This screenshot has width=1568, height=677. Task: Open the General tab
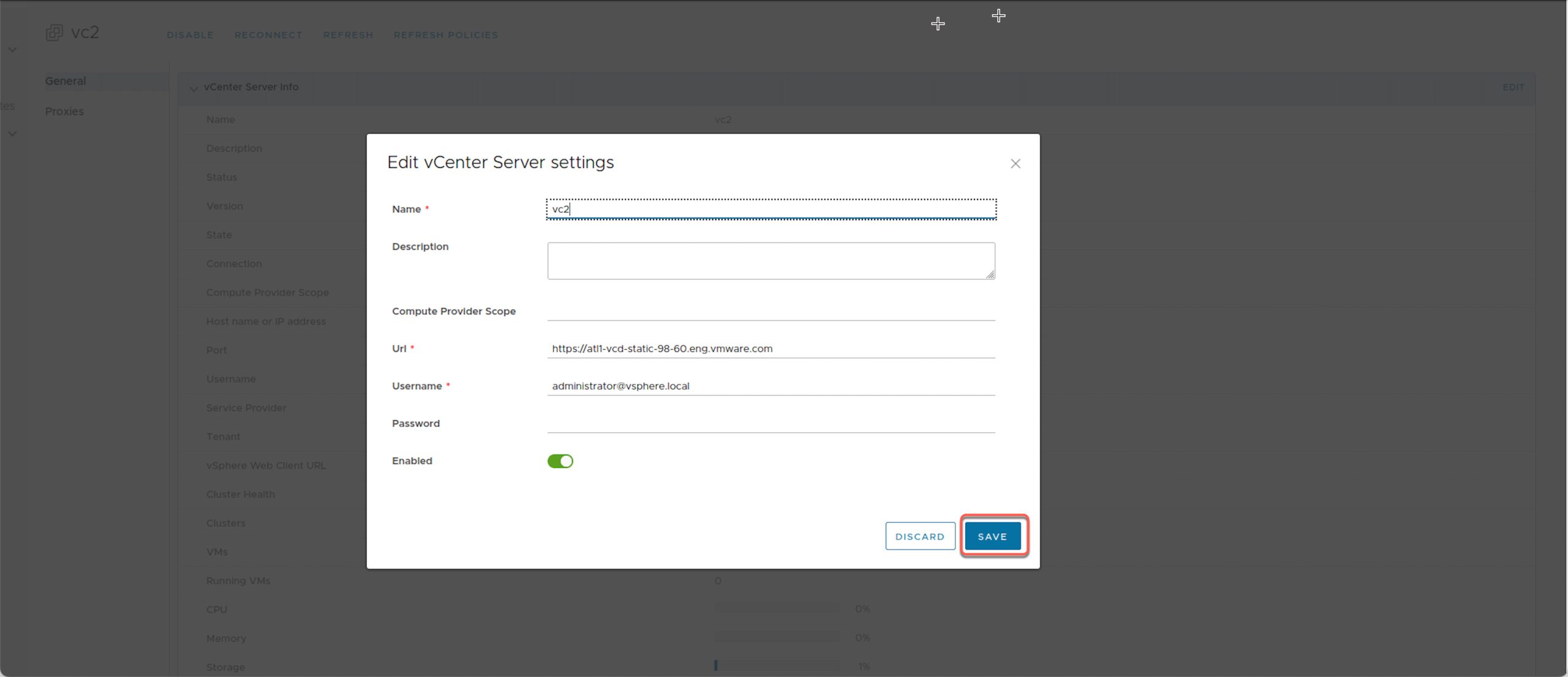click(x=66, y=81)
